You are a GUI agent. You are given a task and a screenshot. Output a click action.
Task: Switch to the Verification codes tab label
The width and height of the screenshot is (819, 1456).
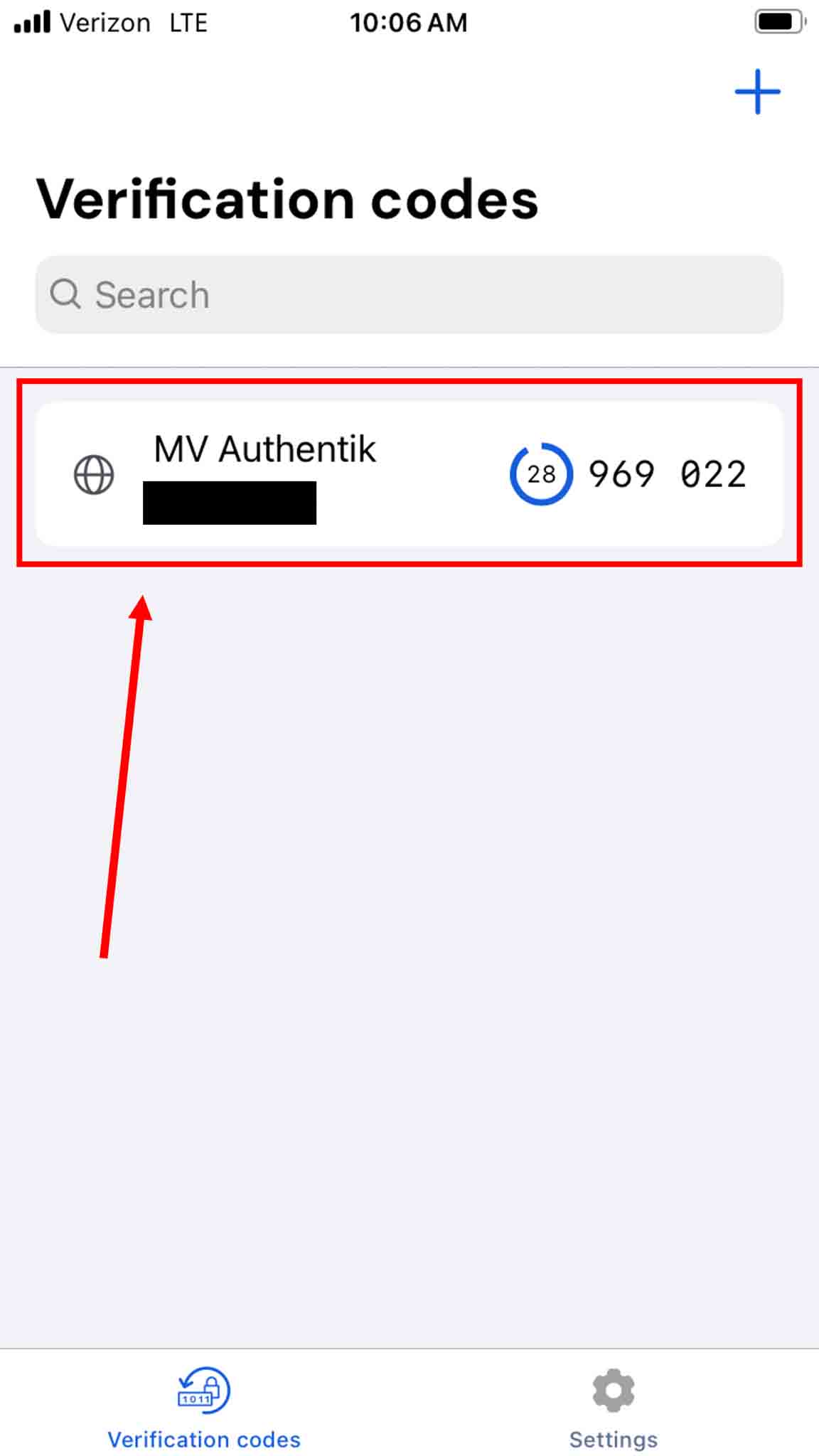coord(204,1440)
